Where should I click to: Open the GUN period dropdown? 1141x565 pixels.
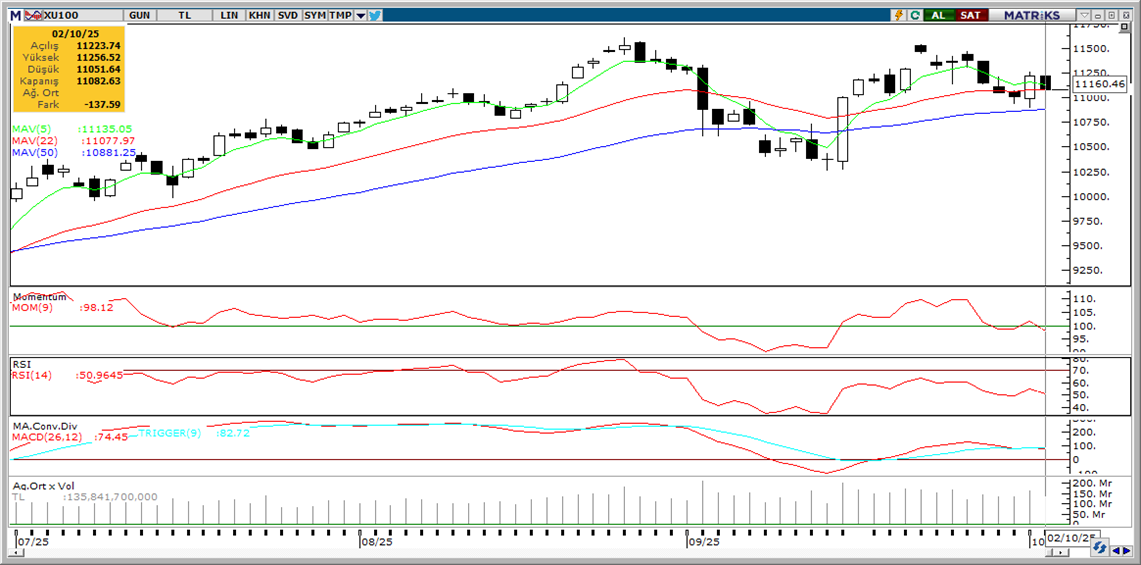(141, 15)
